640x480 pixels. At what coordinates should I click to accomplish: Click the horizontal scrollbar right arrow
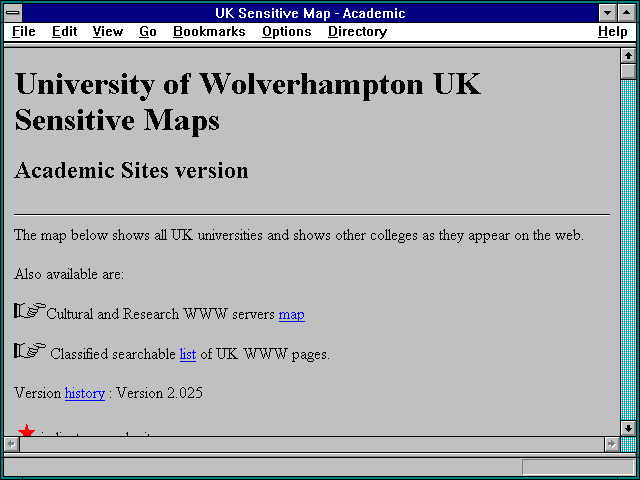[x=611, y=444]
